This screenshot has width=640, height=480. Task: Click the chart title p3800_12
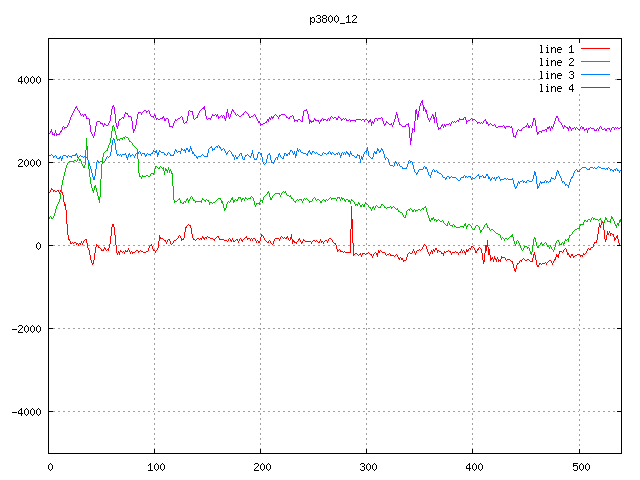coord(333,20)
